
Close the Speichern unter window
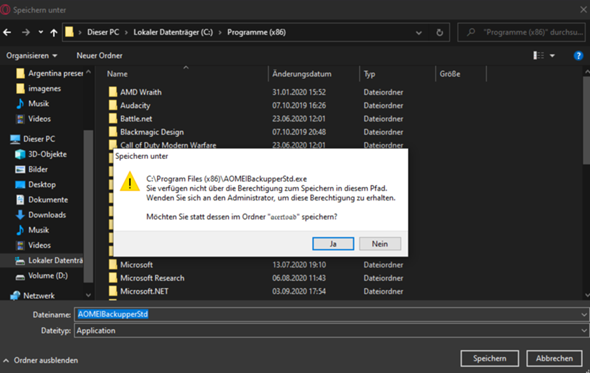[583, 10]
